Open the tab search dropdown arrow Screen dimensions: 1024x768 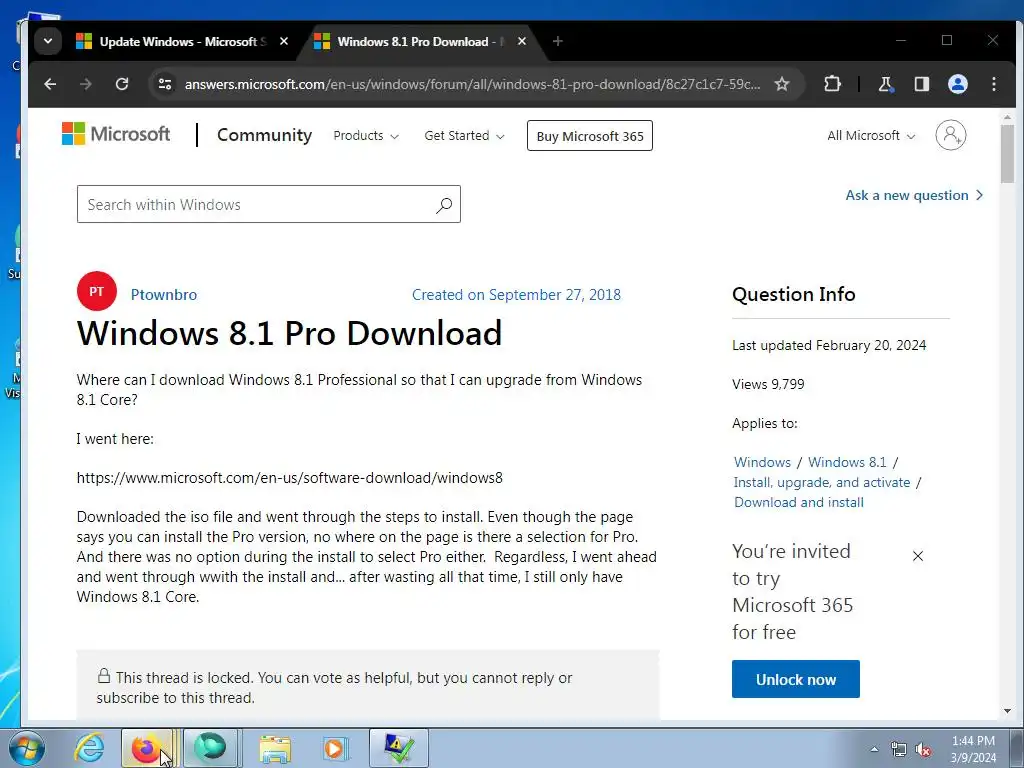(48, 41)
